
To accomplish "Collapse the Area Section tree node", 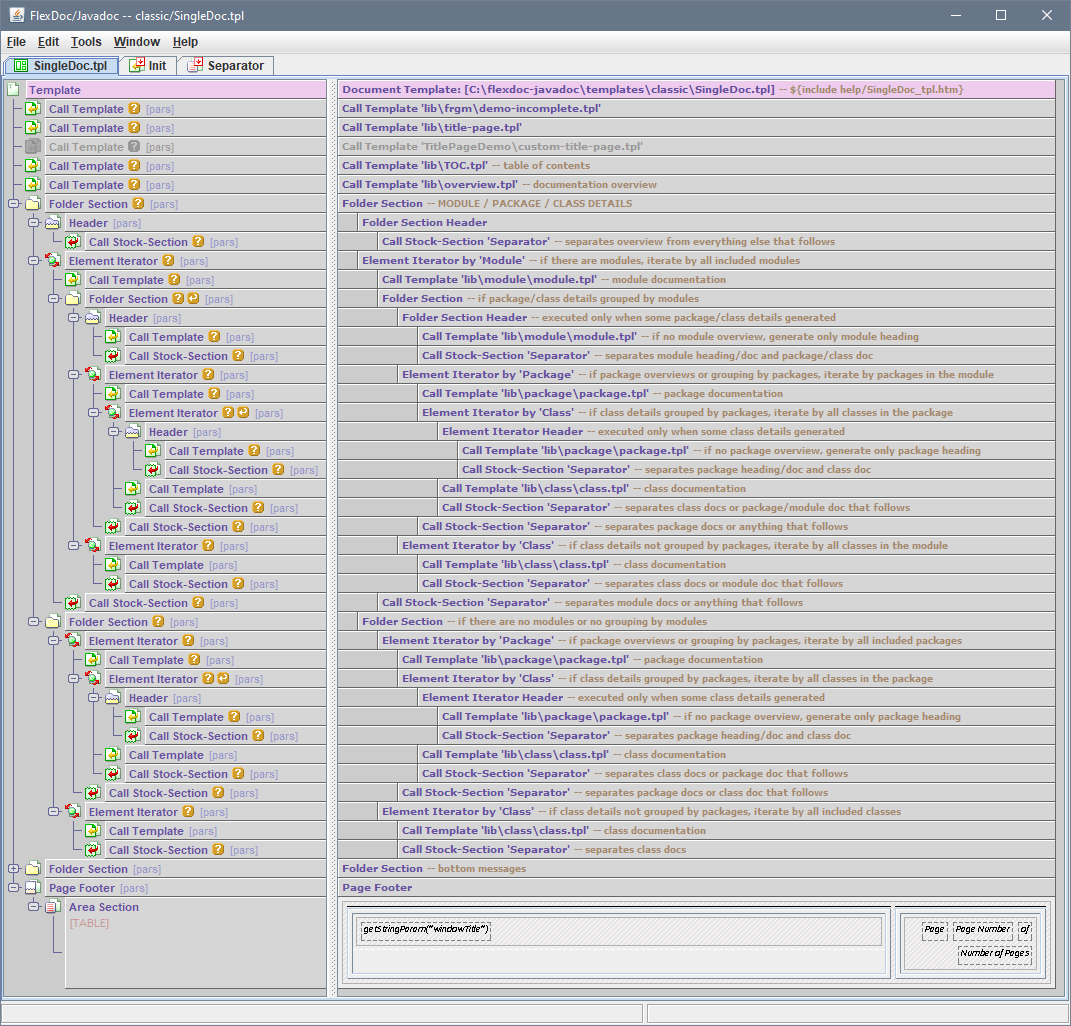I will click(33, 907).
